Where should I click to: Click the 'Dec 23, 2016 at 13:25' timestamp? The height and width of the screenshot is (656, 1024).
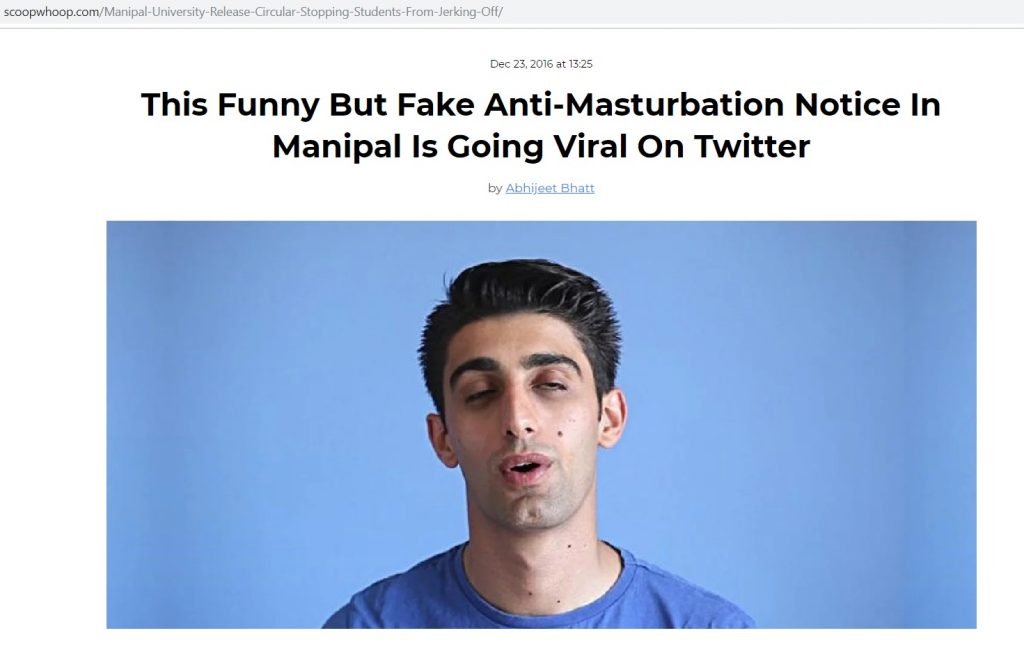tap(541, 64)
